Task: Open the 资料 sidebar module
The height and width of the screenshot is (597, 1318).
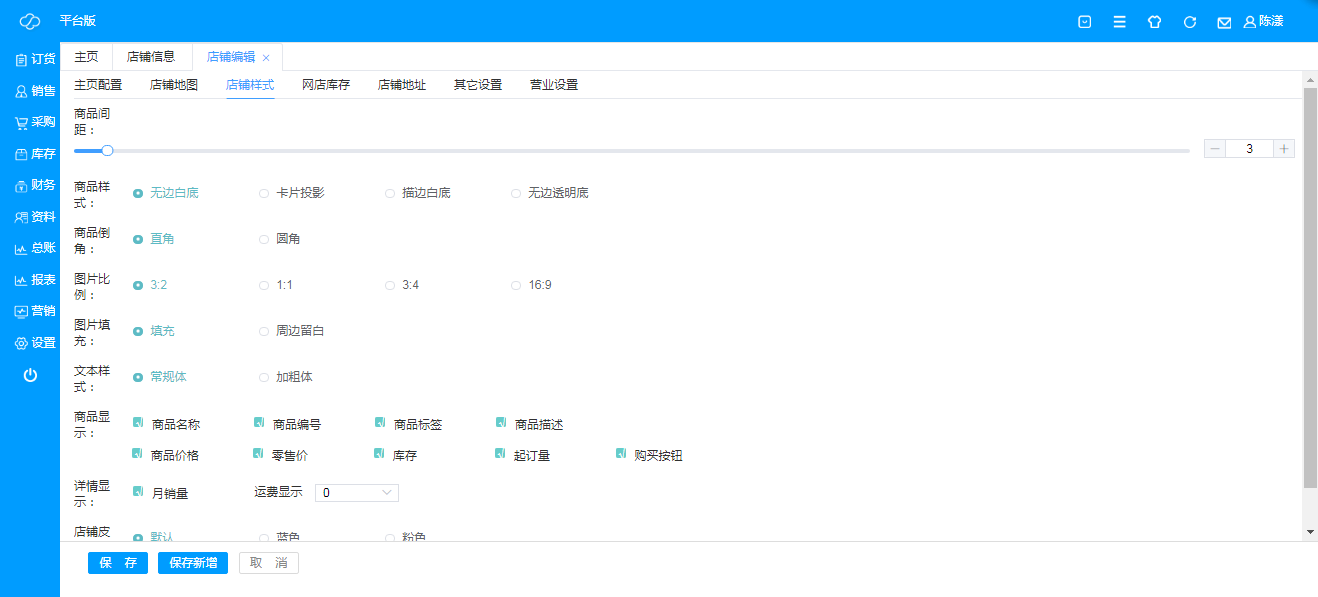Action: click(35, 217)
